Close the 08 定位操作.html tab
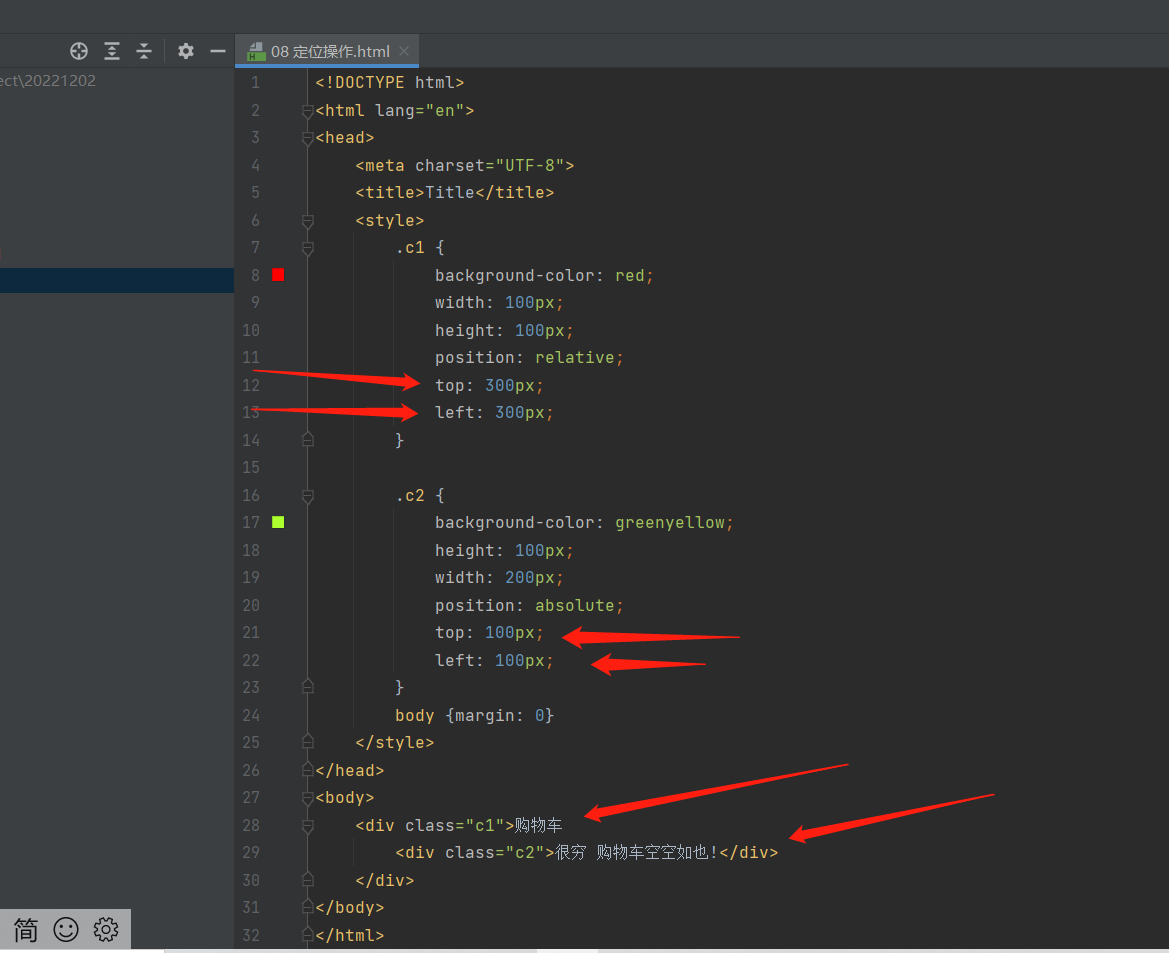This screenshot has width=1169, height=953. 404,51
